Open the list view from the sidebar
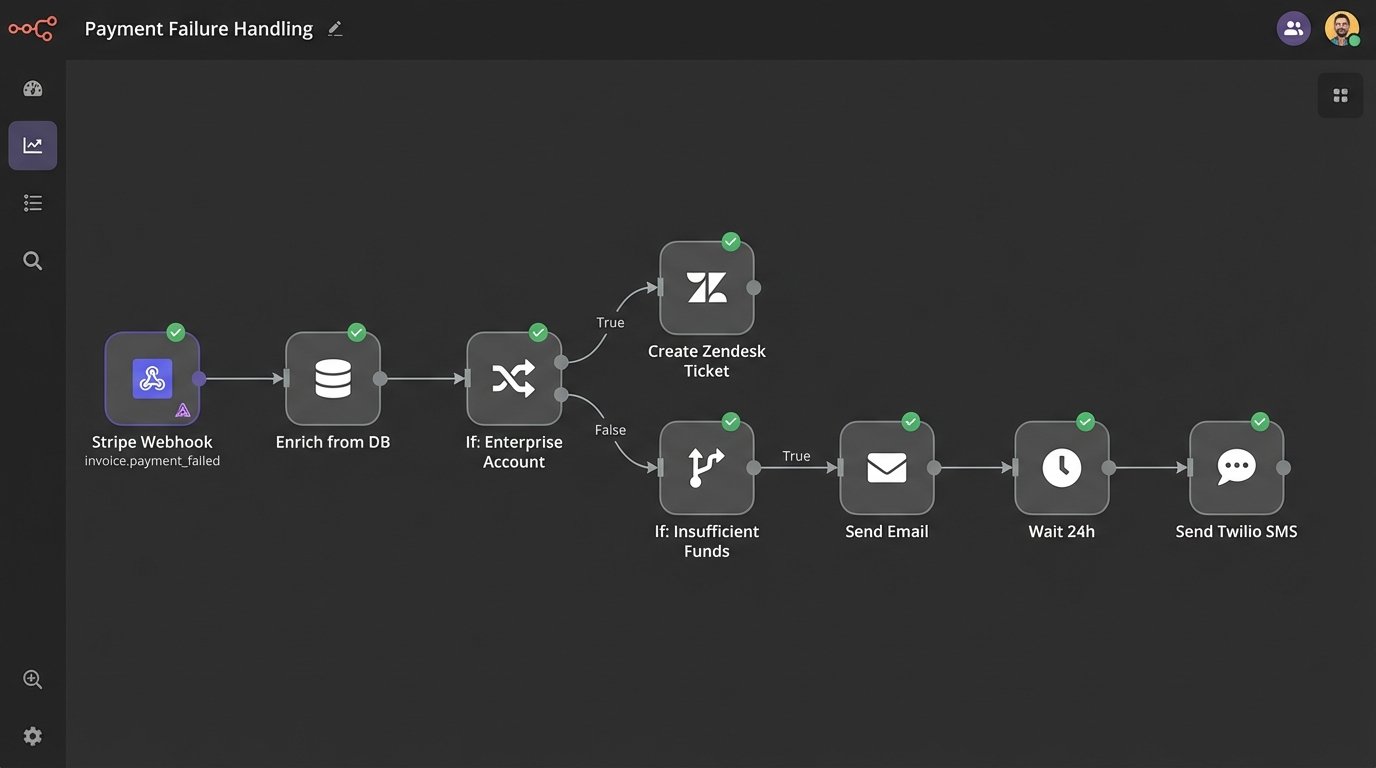Viewport: 1376px width, 768px height. point(32,202)
